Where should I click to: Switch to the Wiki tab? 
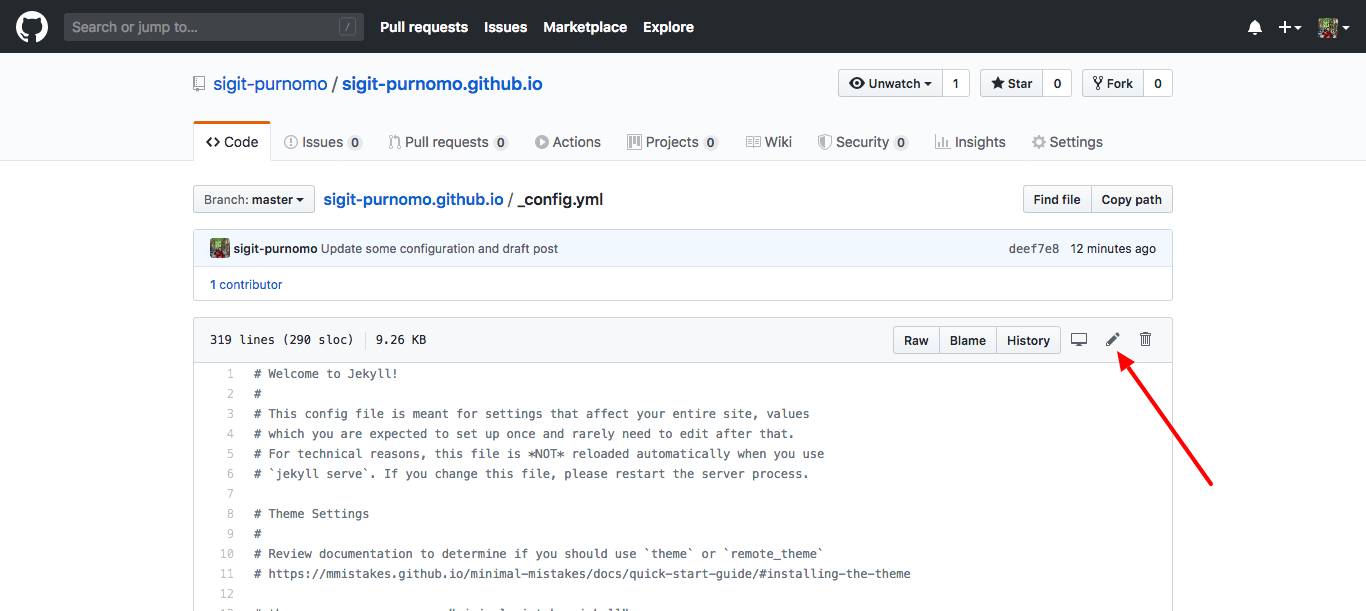coord(769,142)
